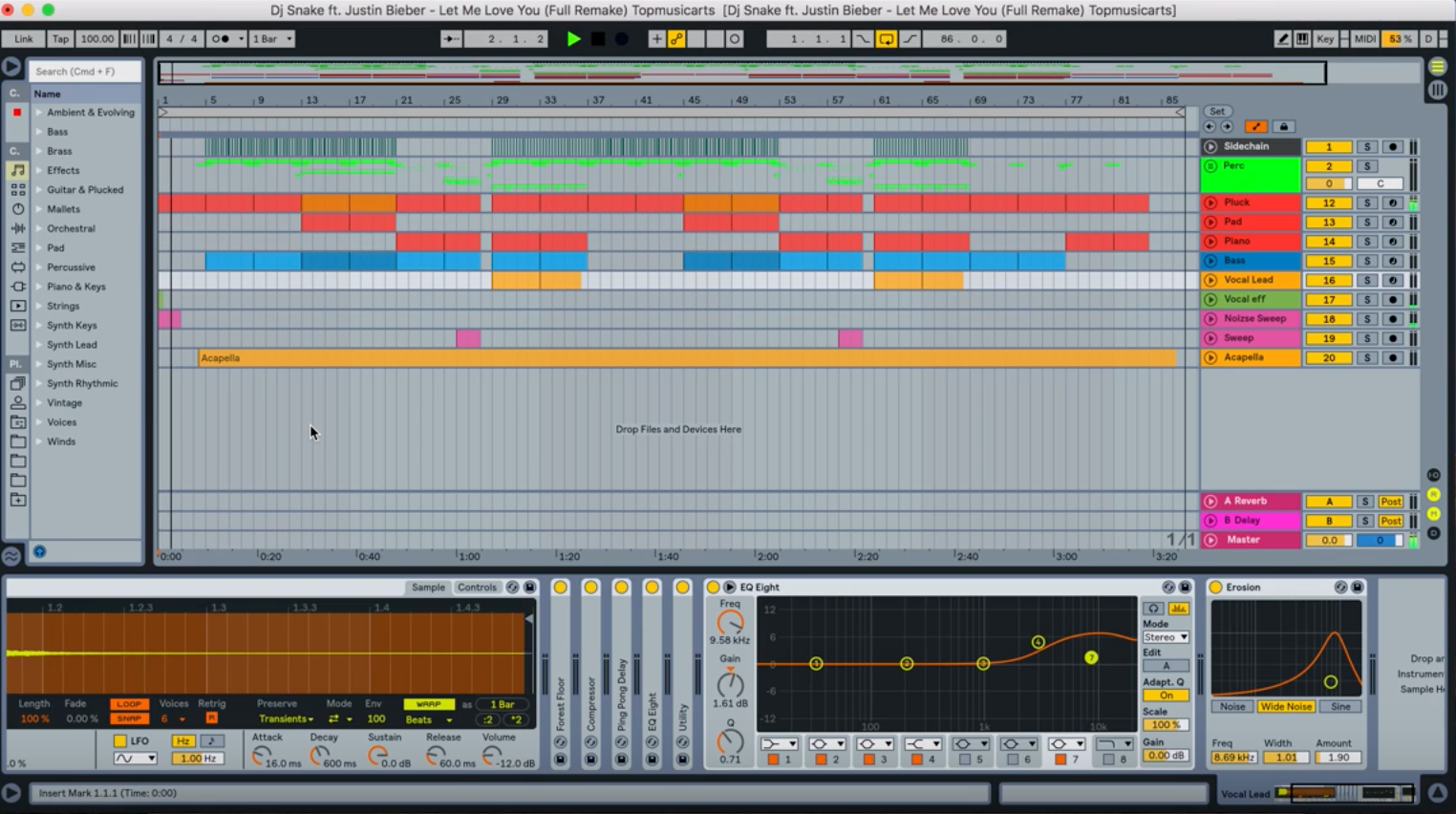Toggle computer MIDI keyboard icon

point(1302,39)
